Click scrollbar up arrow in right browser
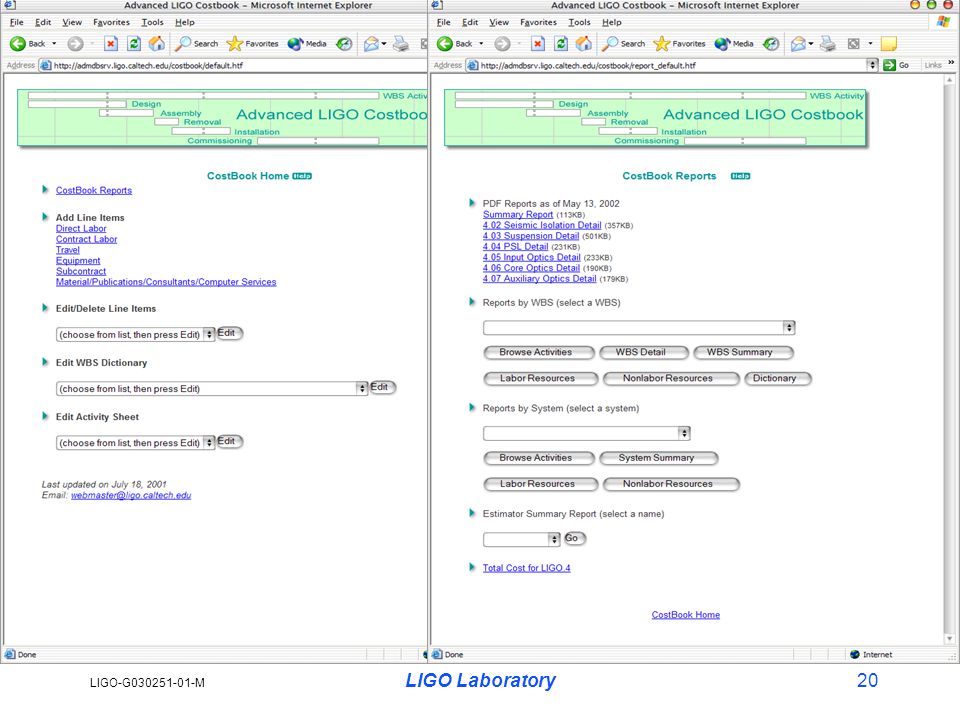This screenshot has height=720, width=960. [x=950, y=79]
